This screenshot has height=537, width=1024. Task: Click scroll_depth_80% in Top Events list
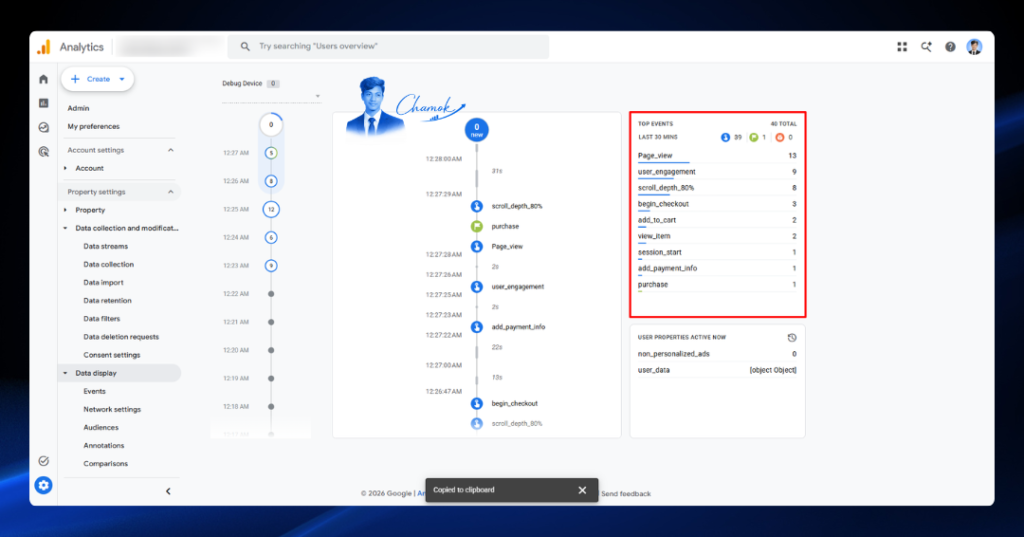point(717,188)
